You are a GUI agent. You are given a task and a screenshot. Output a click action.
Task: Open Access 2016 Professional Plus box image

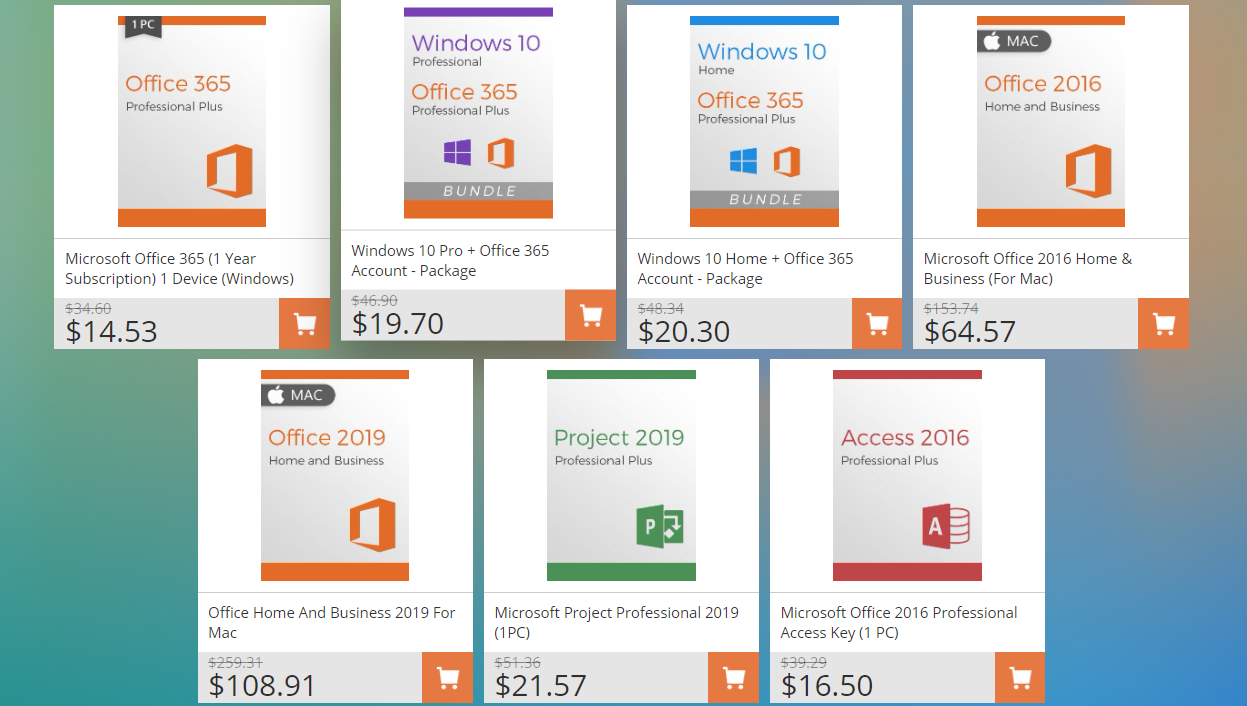click(907, 475)
